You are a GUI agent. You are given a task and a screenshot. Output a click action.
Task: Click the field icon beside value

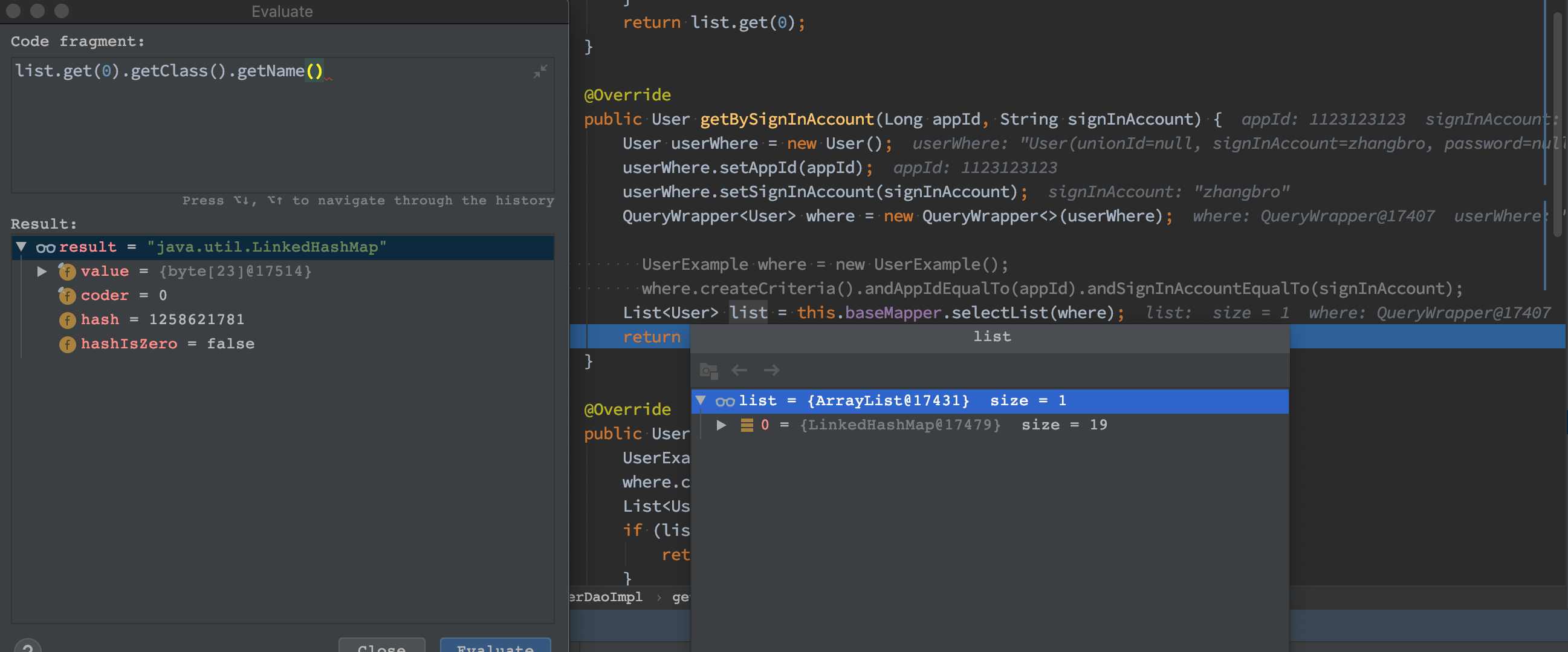pyautogui.click(x=67, y=271)
